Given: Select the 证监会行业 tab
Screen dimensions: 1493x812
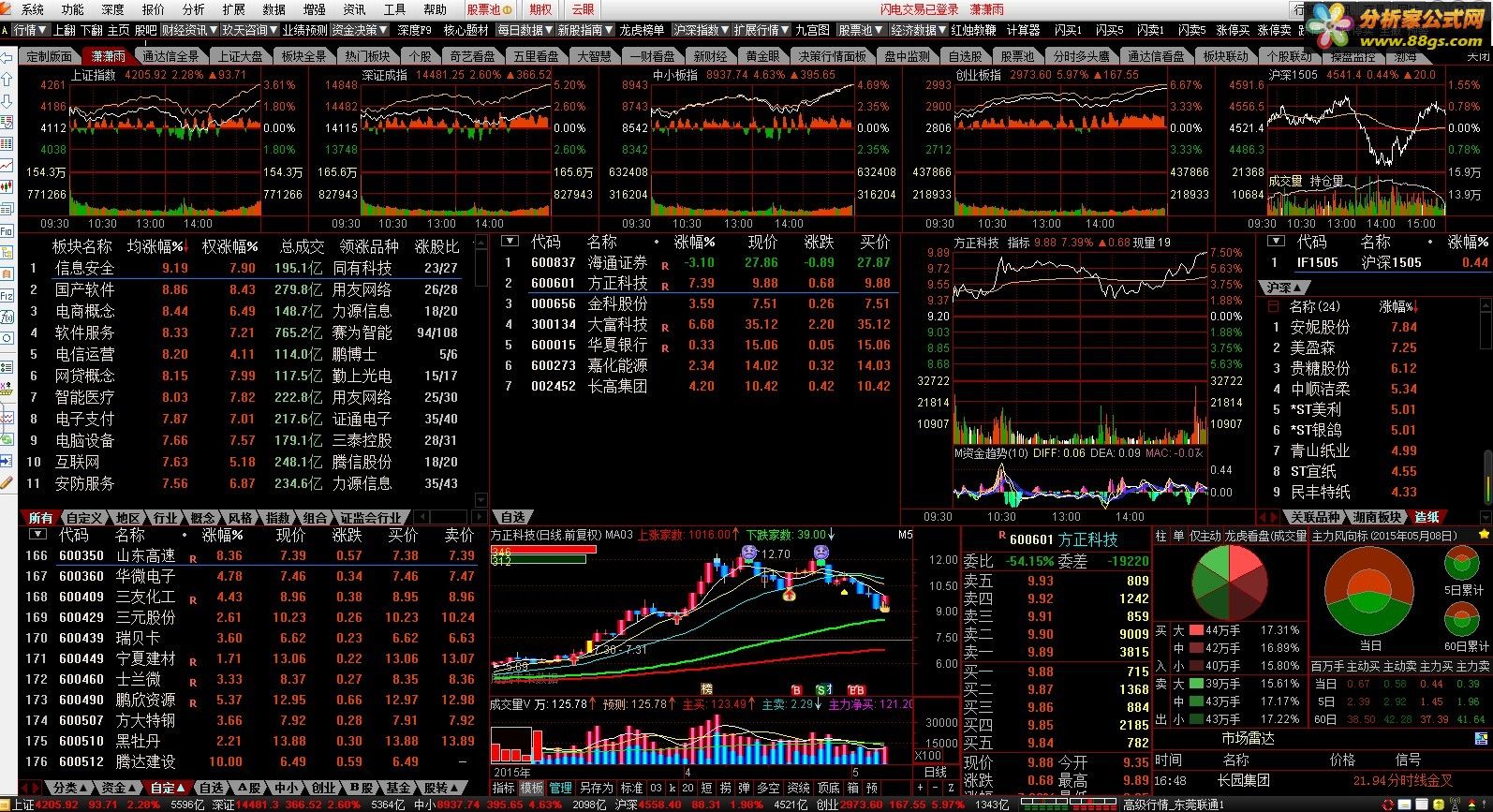Looking at the screenshot, I should (370, 518).
